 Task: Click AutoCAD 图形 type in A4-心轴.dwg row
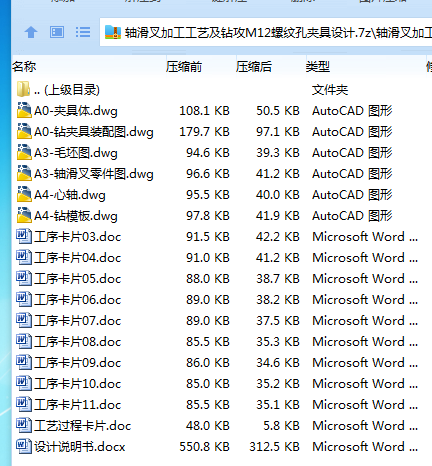[352, 195]
